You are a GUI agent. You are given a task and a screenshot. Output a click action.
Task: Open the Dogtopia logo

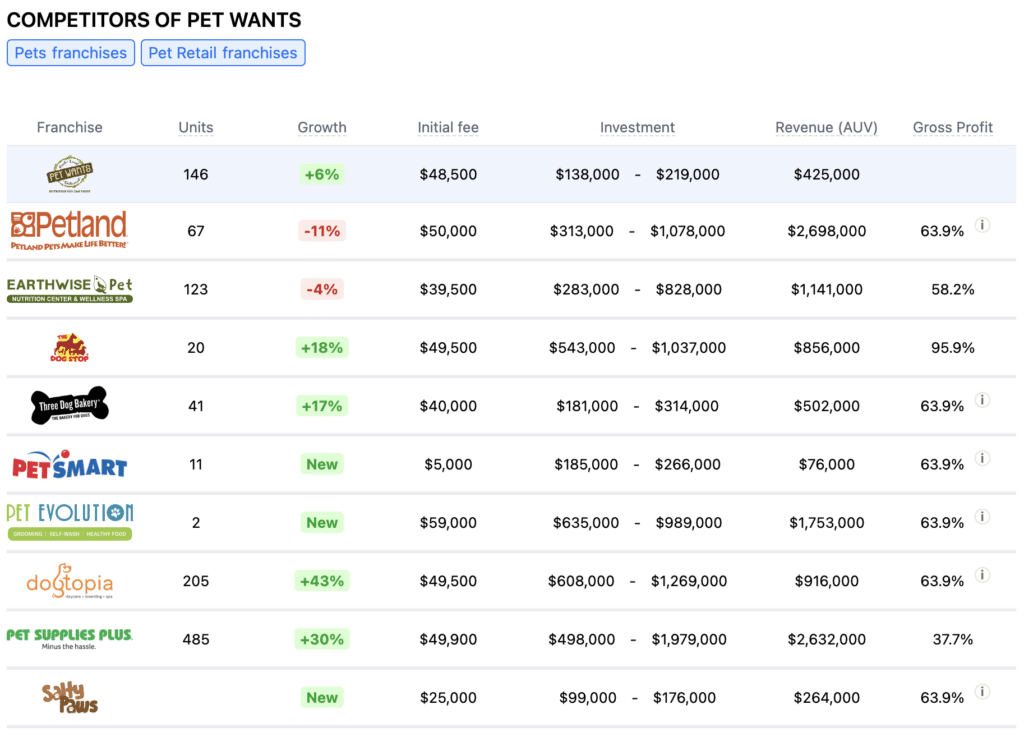(x=70, y=581)
